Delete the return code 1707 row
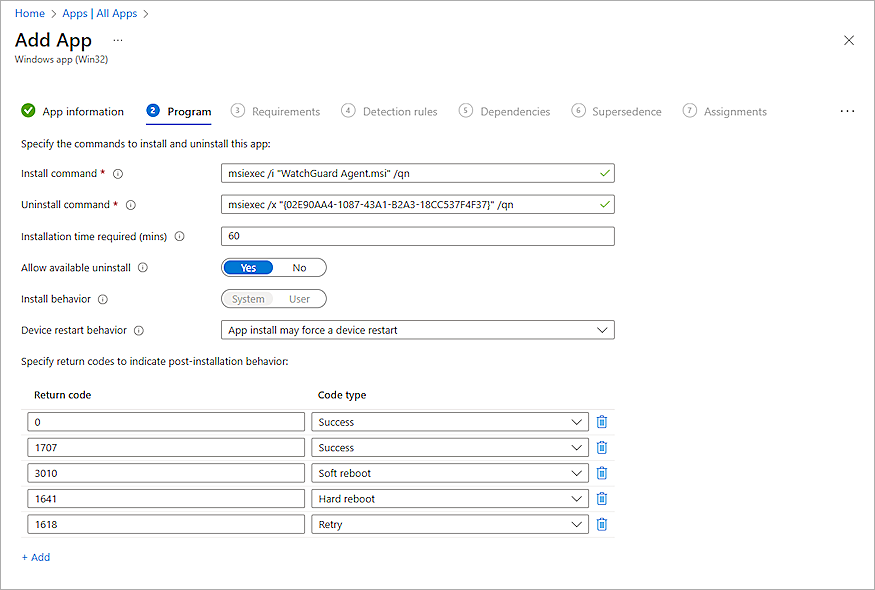Screen dimensions: 875x590 coord(602,448)
